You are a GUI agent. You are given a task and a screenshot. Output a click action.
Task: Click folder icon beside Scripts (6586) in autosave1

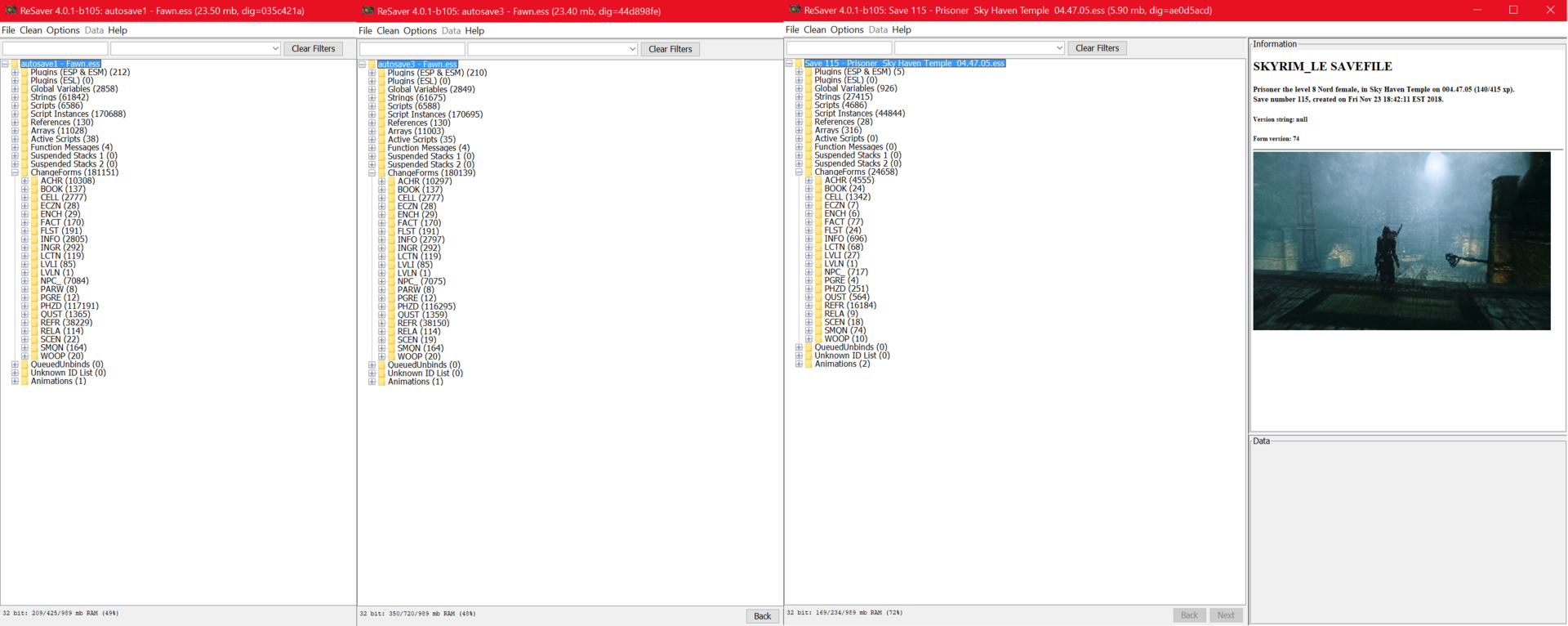pos(24,105)
